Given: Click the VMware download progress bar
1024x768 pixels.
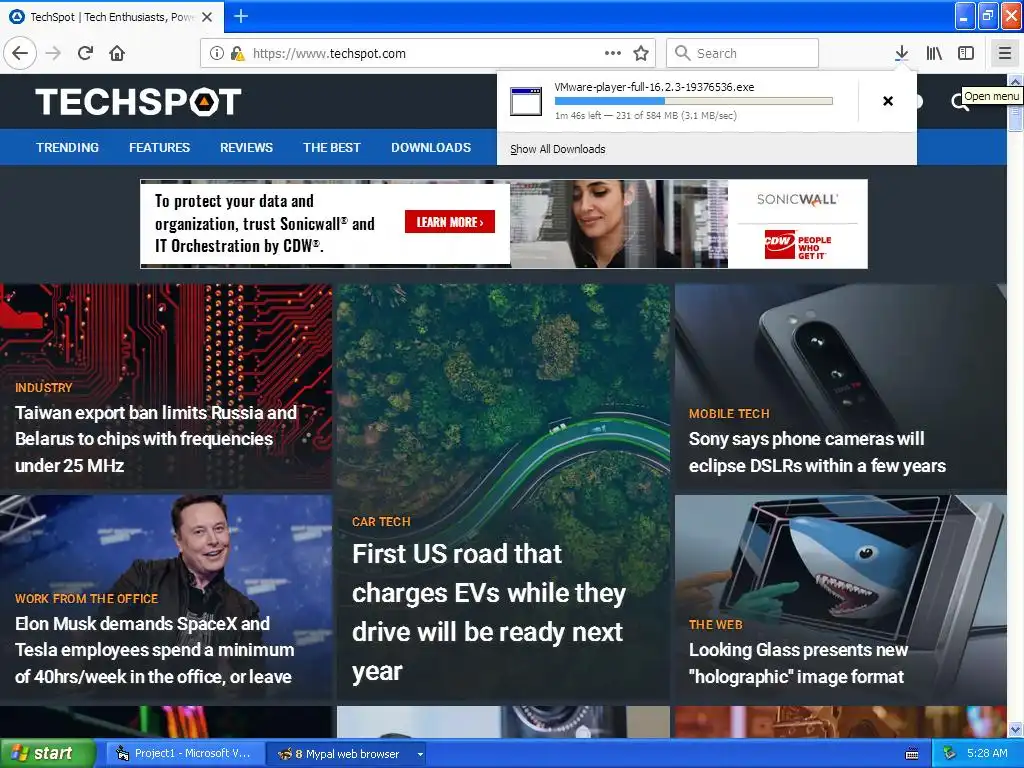Looking at the screenshot, I should pos(694,101).
